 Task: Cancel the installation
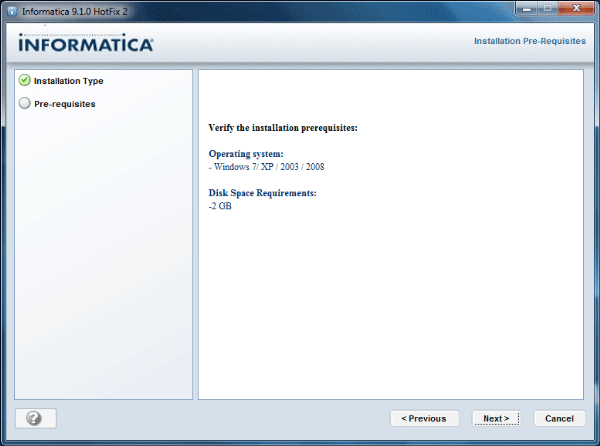pos(559,418)
